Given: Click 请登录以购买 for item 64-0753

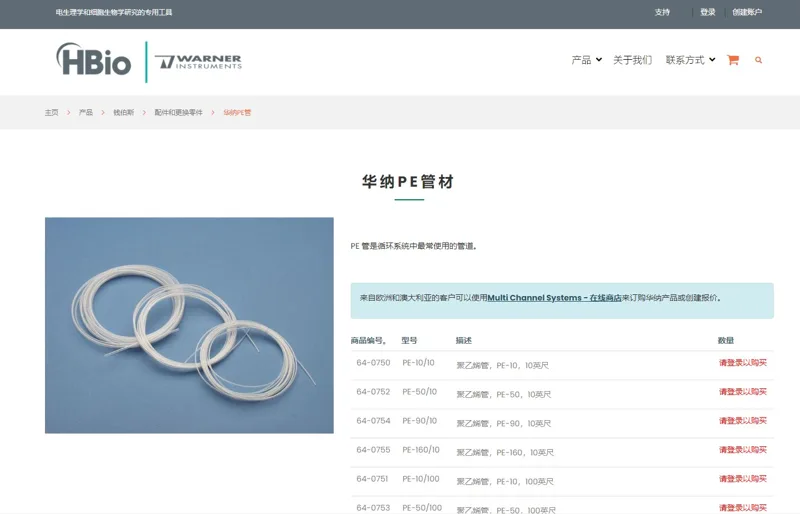Looking at the screenshot, I should coord(743,508).
